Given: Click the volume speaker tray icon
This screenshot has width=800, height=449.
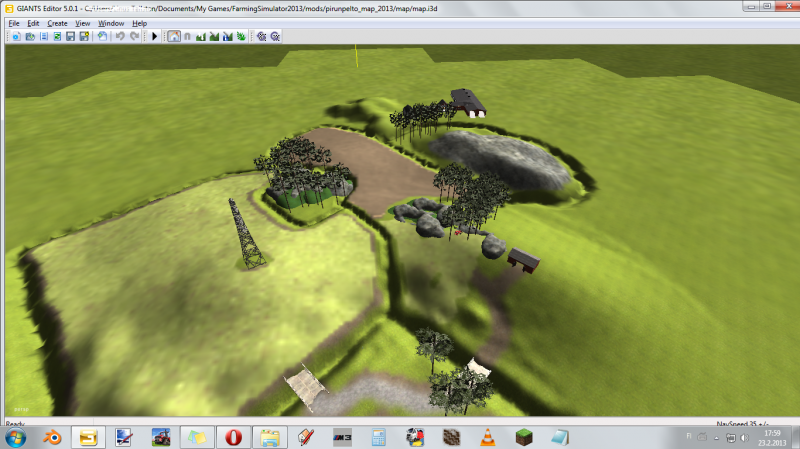Looking at the screenshot, I should point(744,438).
